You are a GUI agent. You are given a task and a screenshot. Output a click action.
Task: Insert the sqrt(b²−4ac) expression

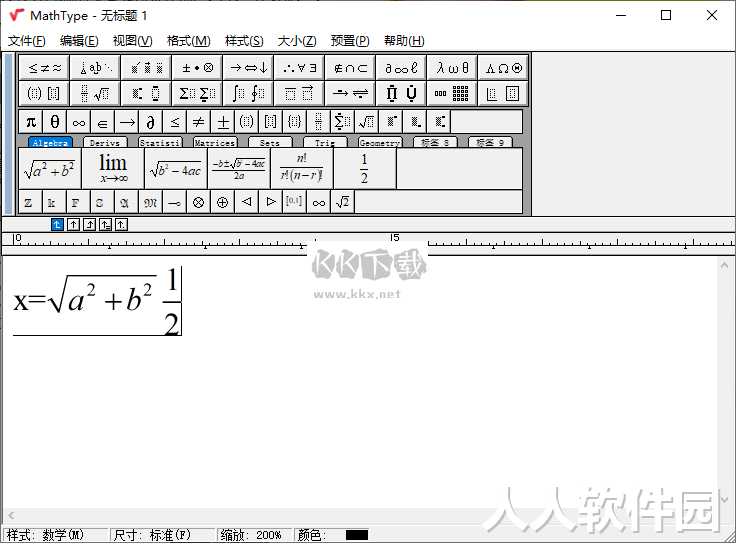coord(176,169)
